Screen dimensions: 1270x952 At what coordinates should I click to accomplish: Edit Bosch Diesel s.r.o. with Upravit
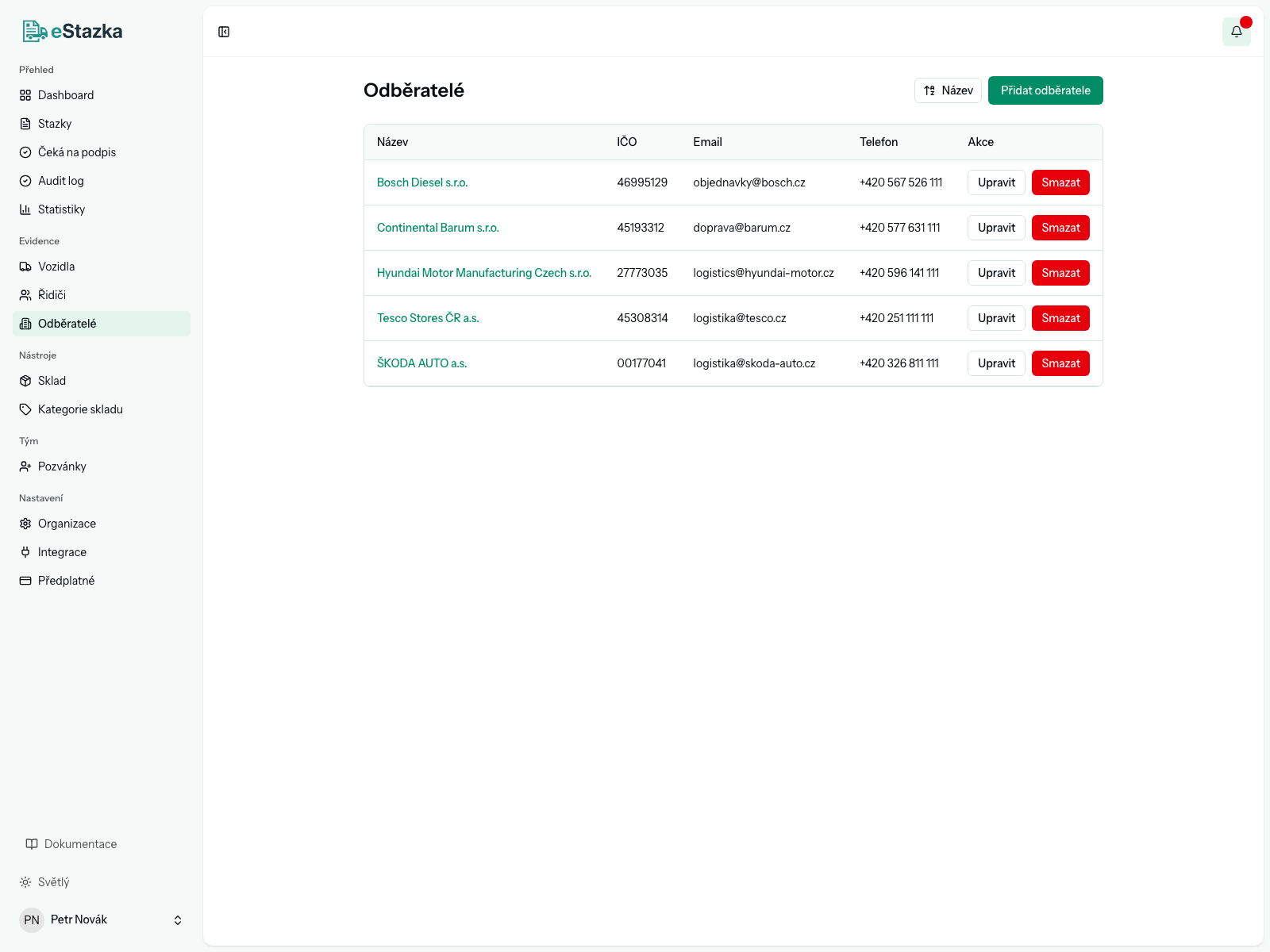click(x=996, y=182)
